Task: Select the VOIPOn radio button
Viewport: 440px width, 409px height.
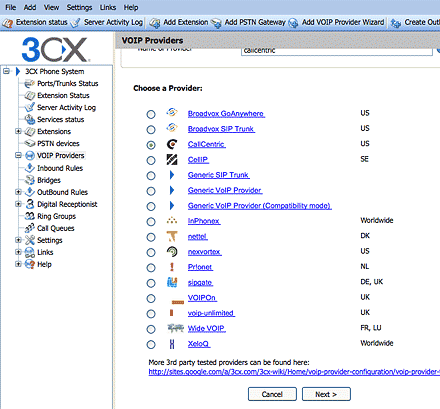Action: (151, 298)
